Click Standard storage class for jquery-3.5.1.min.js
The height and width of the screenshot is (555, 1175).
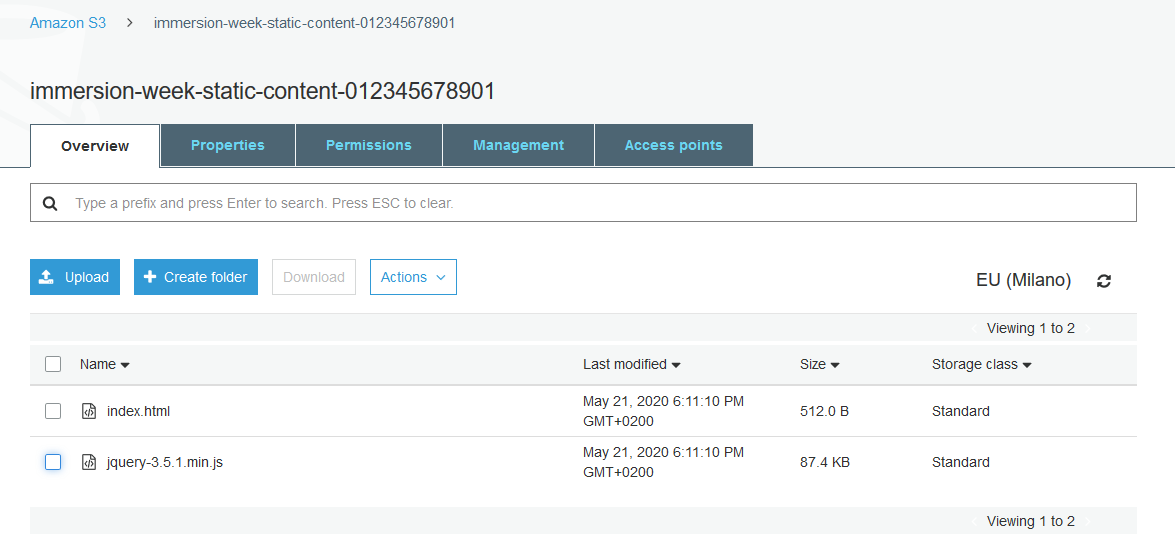(x=961, y=462)
